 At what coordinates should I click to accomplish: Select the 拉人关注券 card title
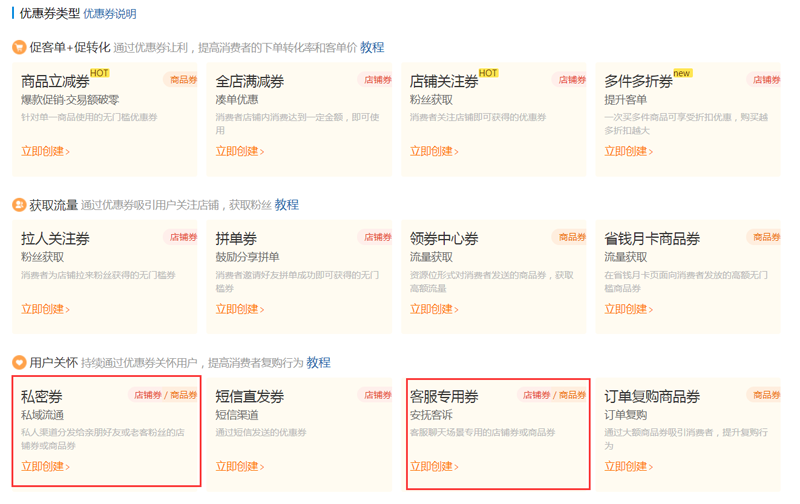(55, 239)
